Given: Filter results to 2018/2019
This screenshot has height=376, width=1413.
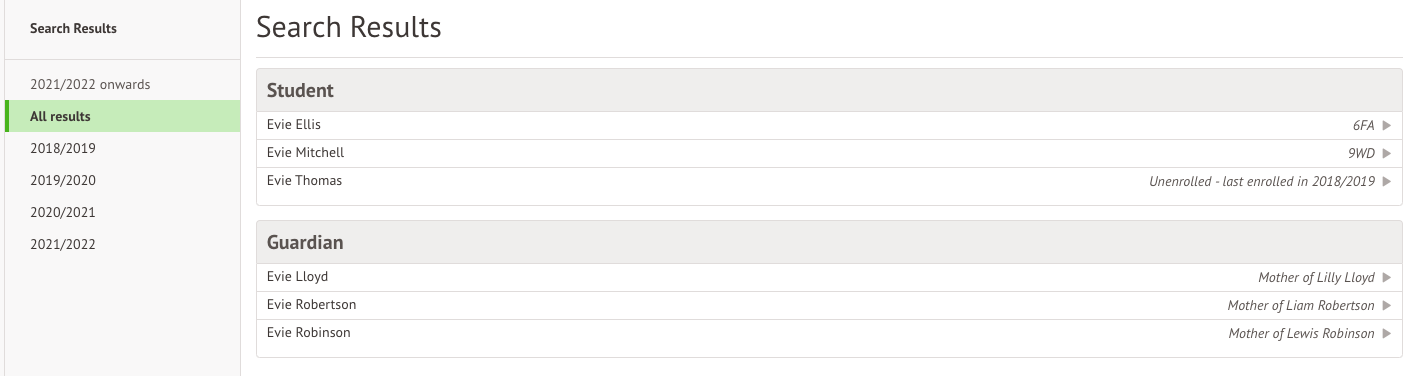Looking at the screenshot, I should click(122, 148).
